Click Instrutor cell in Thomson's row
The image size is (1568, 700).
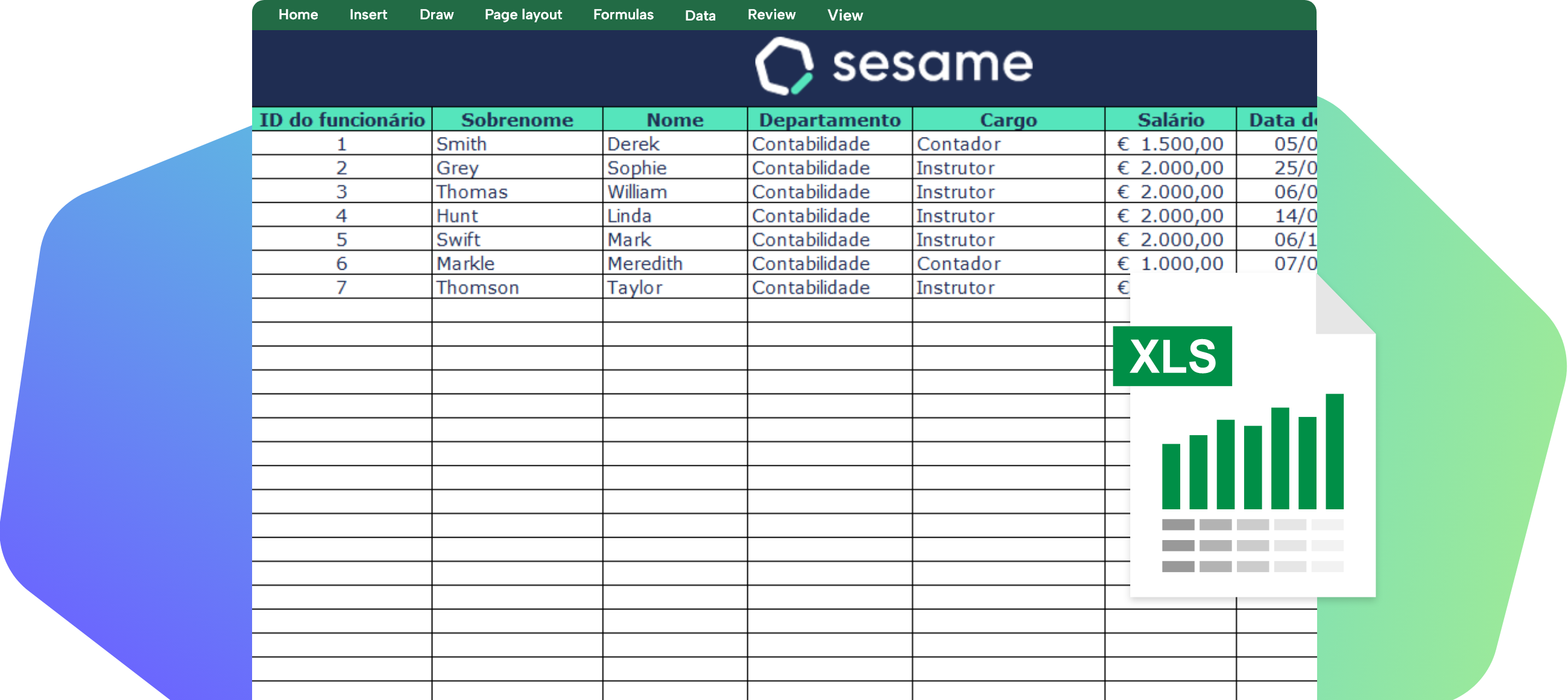pos(1008,287)
